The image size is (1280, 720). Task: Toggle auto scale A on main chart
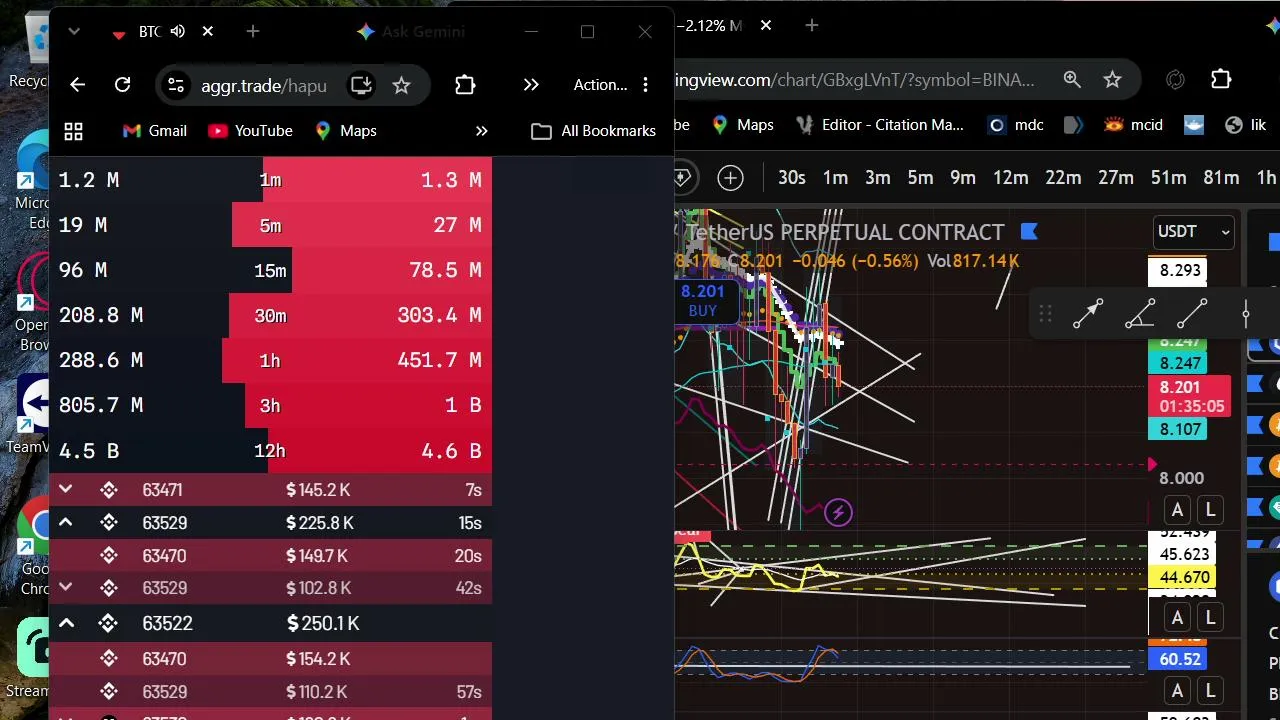point(1177,510)
